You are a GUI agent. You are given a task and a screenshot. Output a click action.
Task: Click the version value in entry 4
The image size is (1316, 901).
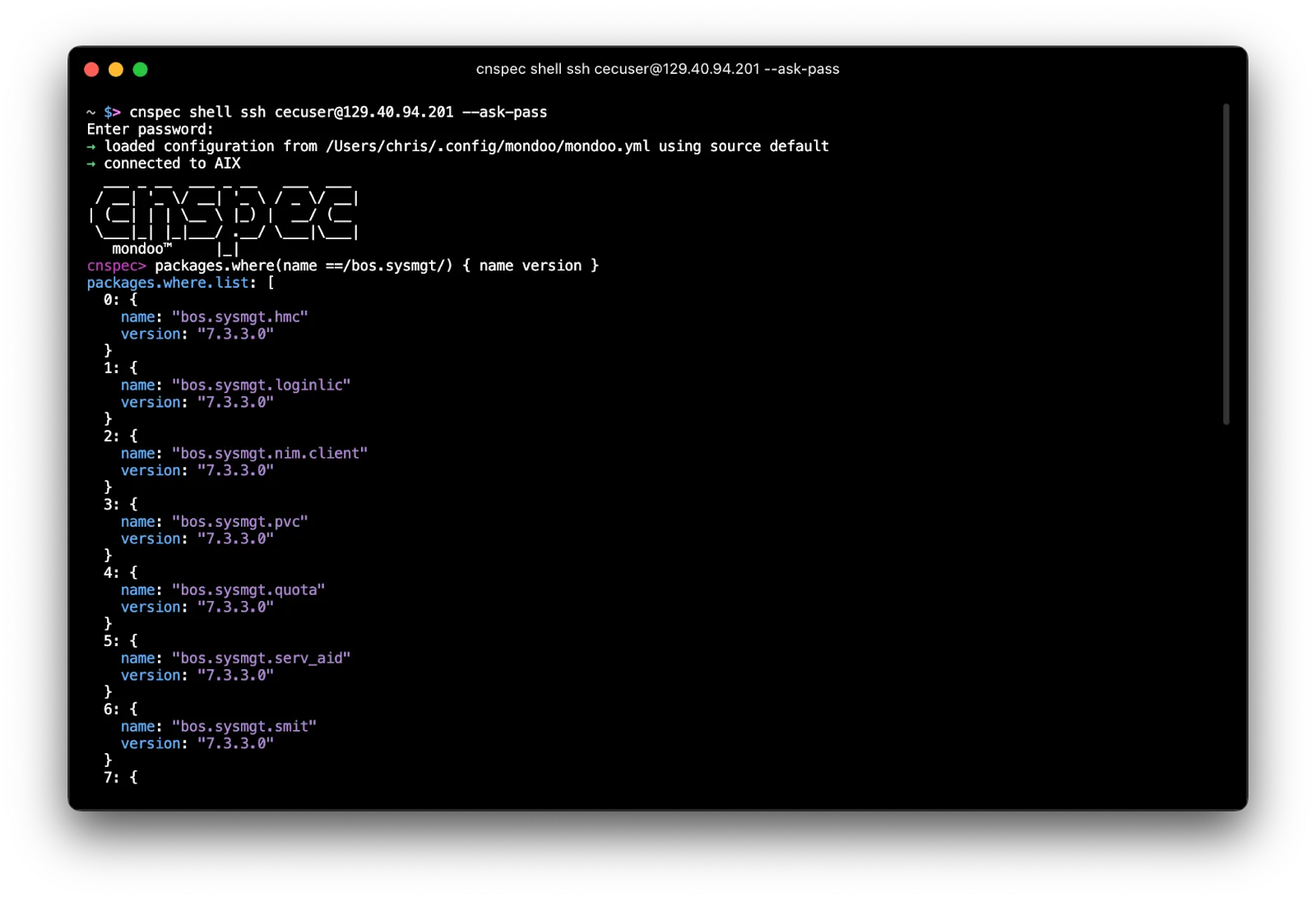pos(235,608)
